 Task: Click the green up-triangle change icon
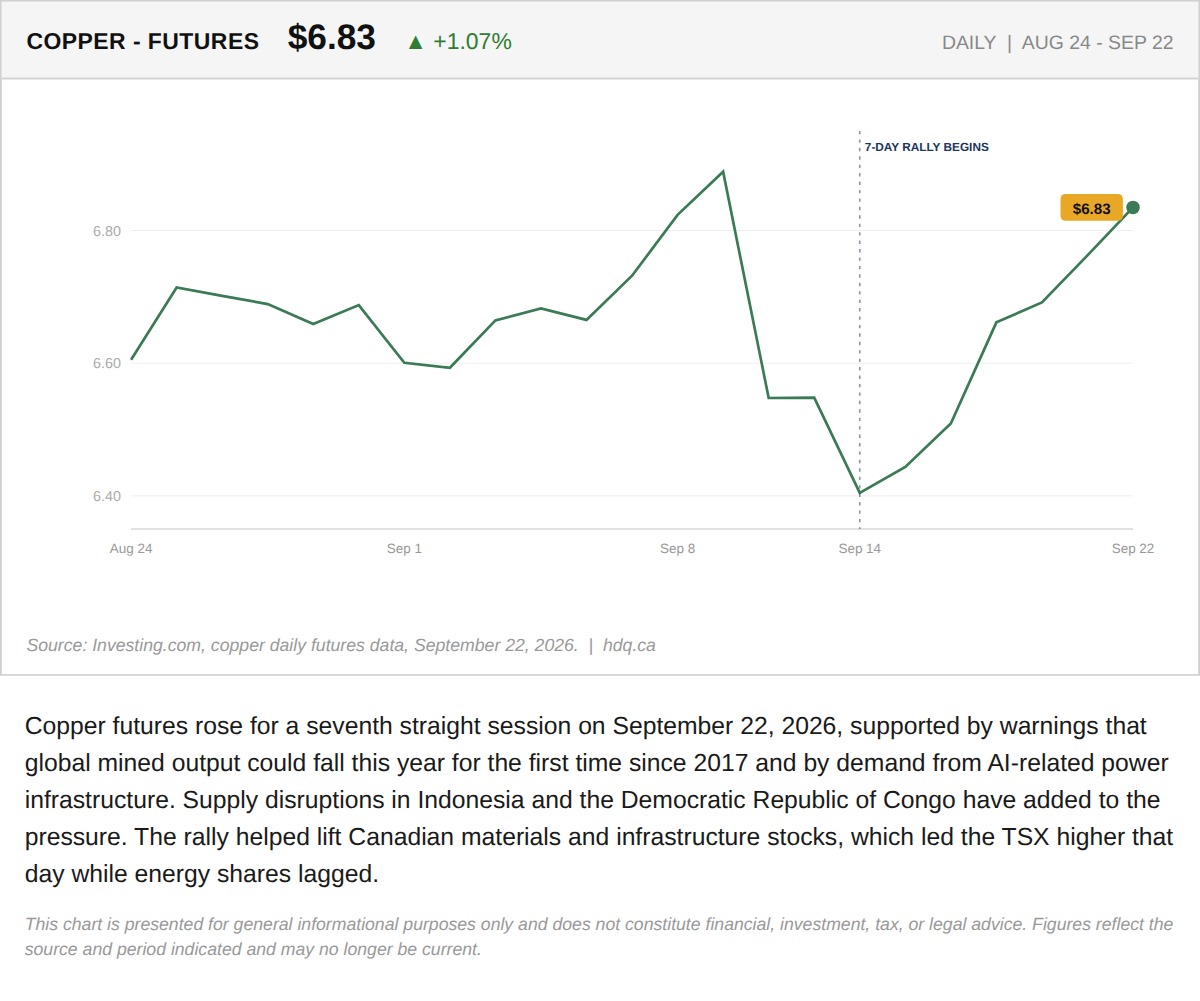pos(416,42)
